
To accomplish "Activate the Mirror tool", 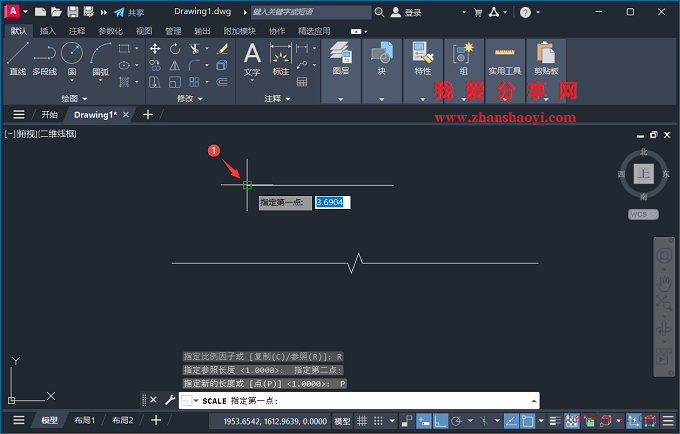I will (175, 65).
